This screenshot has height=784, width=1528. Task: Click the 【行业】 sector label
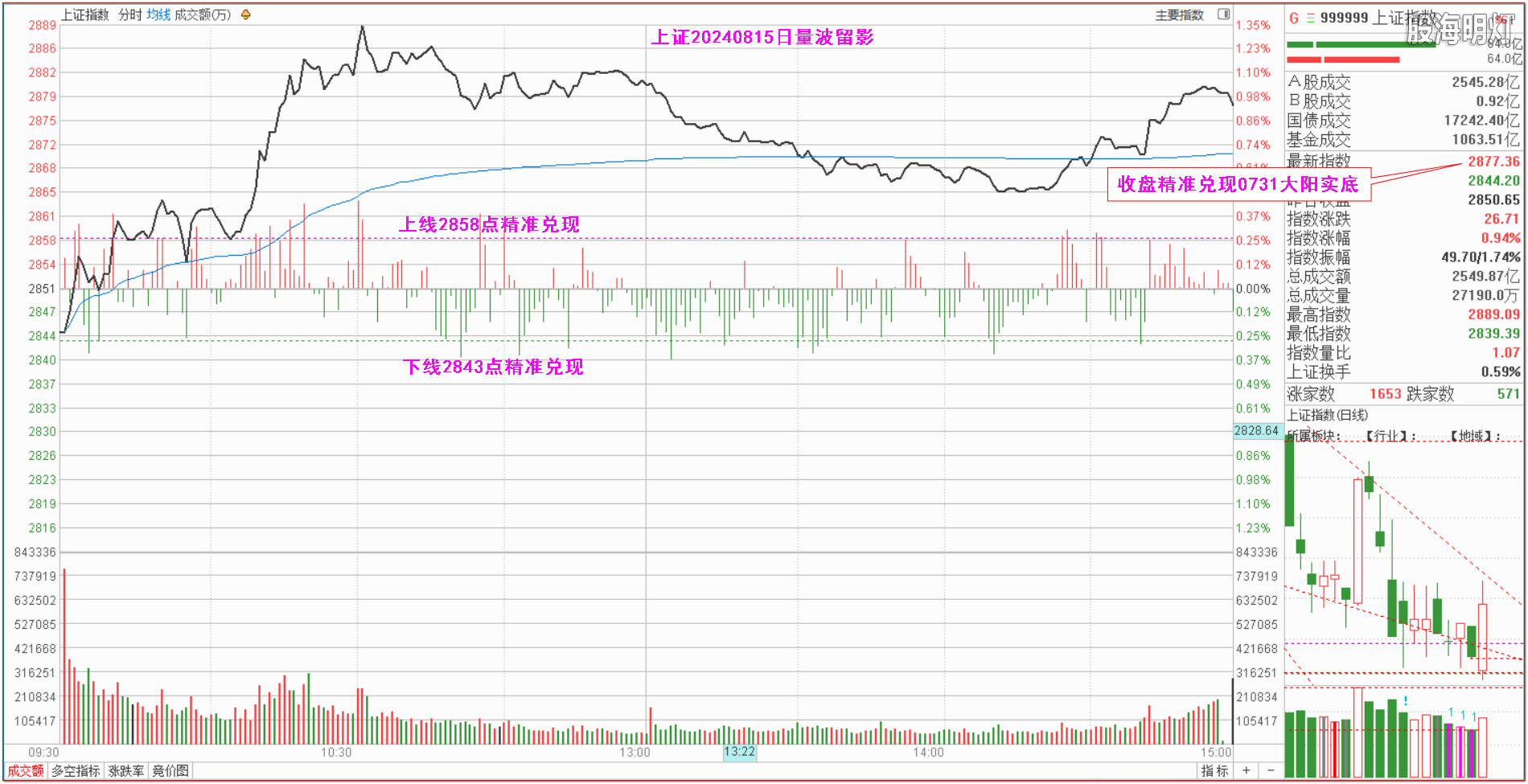tap(1390, 436)
